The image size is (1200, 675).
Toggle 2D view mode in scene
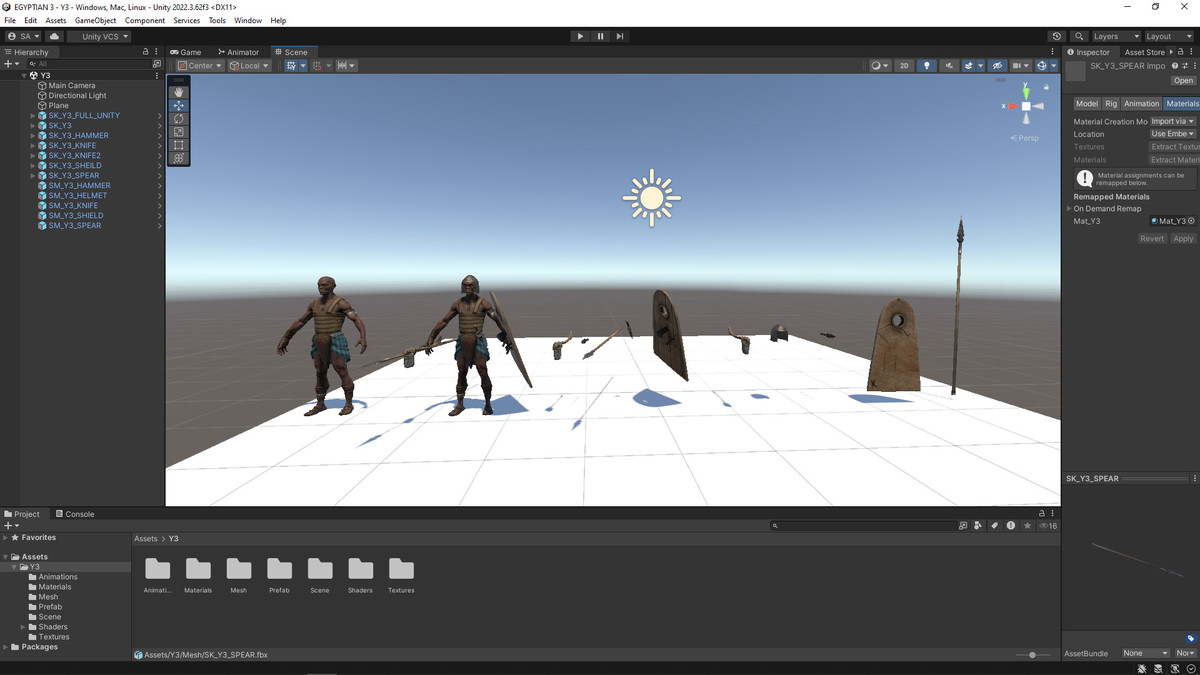pos(904,66)
